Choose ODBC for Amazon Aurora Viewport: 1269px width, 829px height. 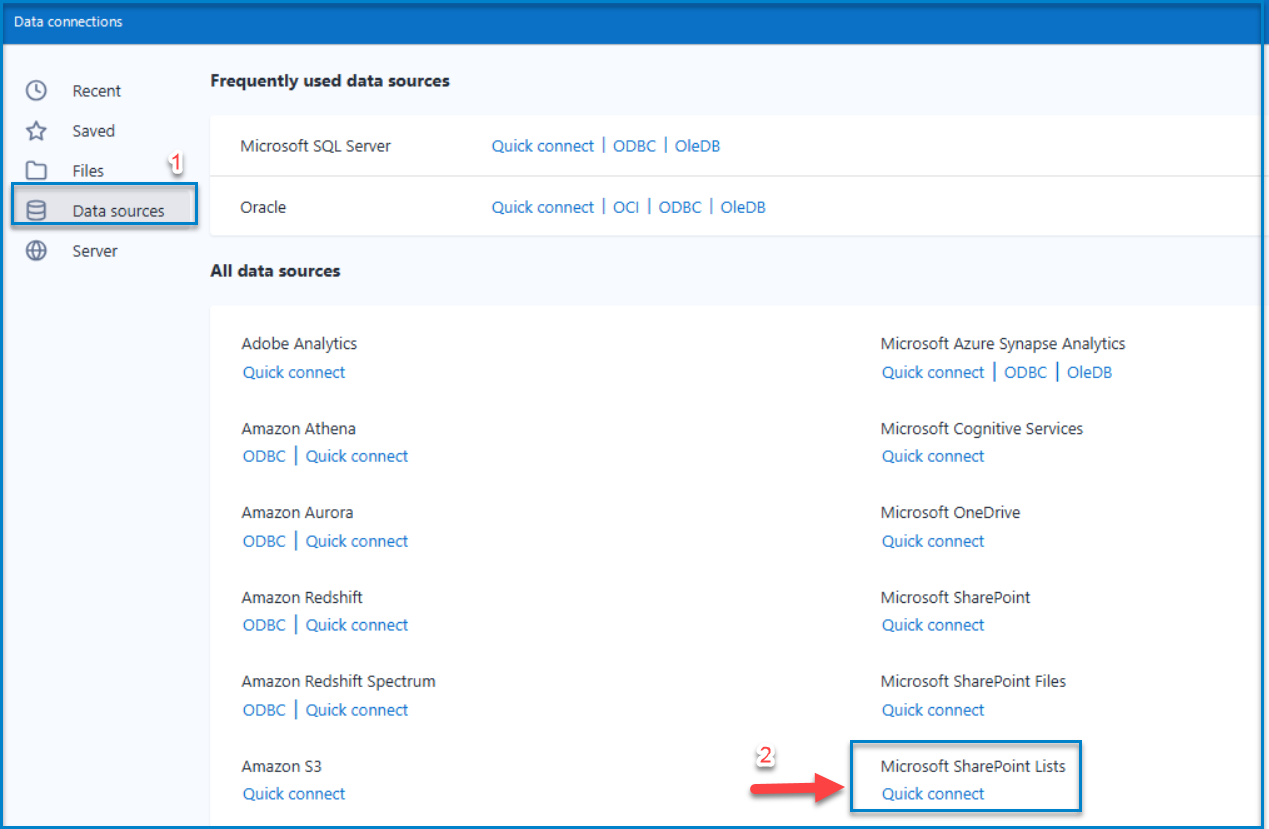264,541
